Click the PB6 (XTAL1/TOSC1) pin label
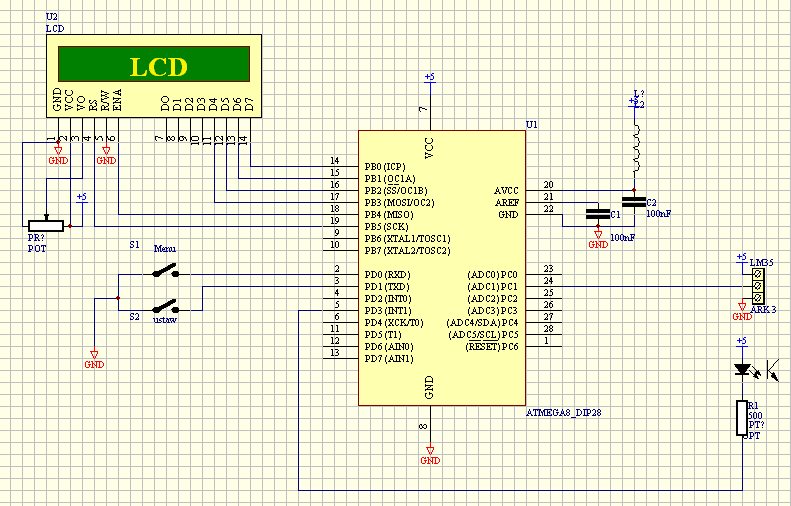Image resolution: width=791 pixels, height=506 pixels. click(408, 239)
